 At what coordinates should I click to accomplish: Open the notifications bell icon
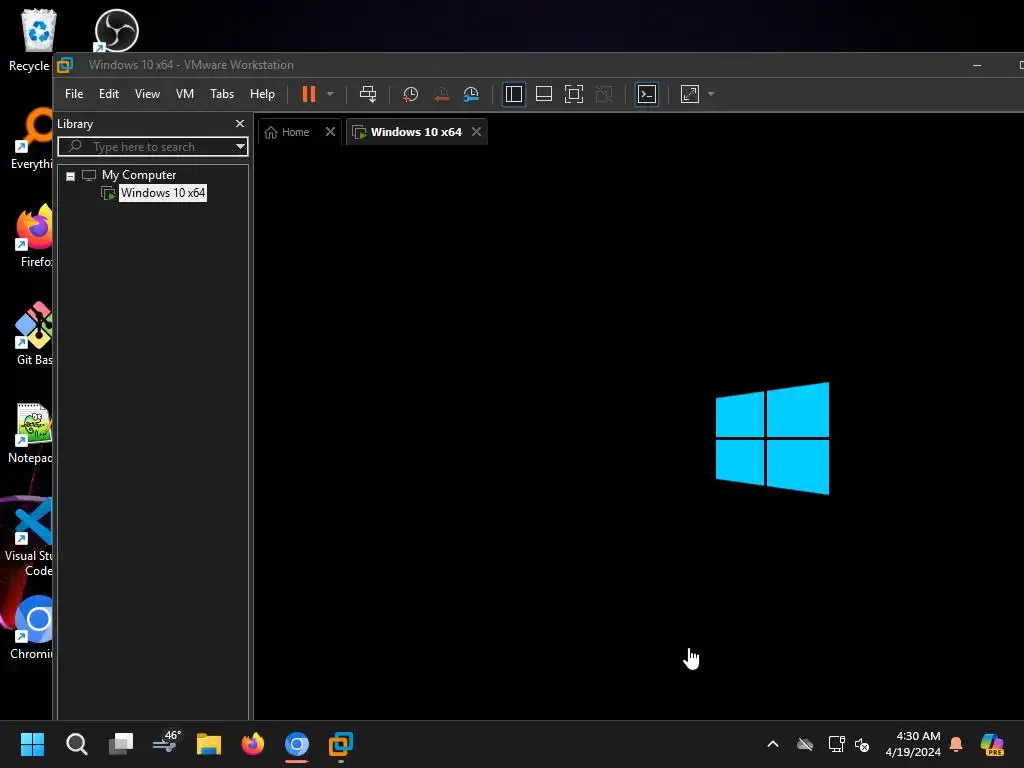point(956,744)
